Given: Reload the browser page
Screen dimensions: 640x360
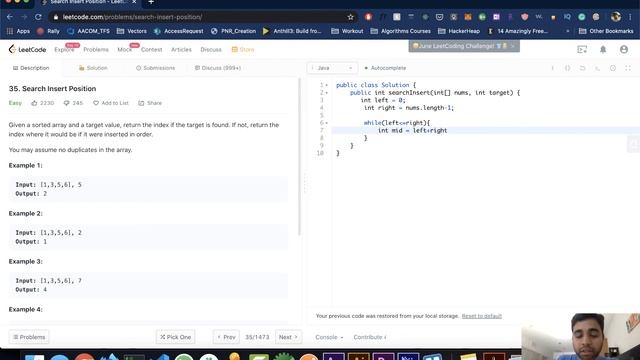Looking at the screenshot, I should (x=38, y=17).
